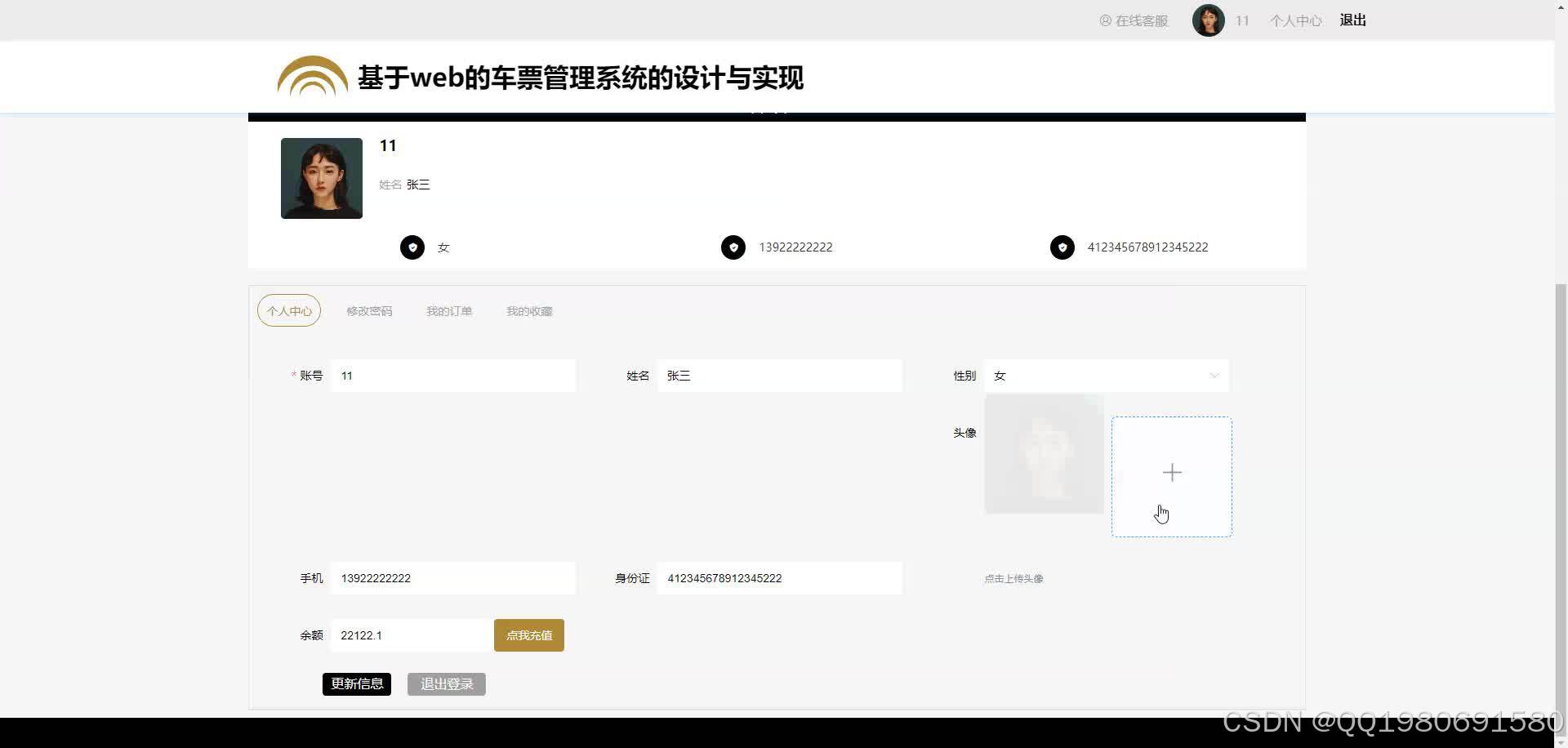Switch to the 我的订单 tab
1568x748 pixels.
coord(448,310)
